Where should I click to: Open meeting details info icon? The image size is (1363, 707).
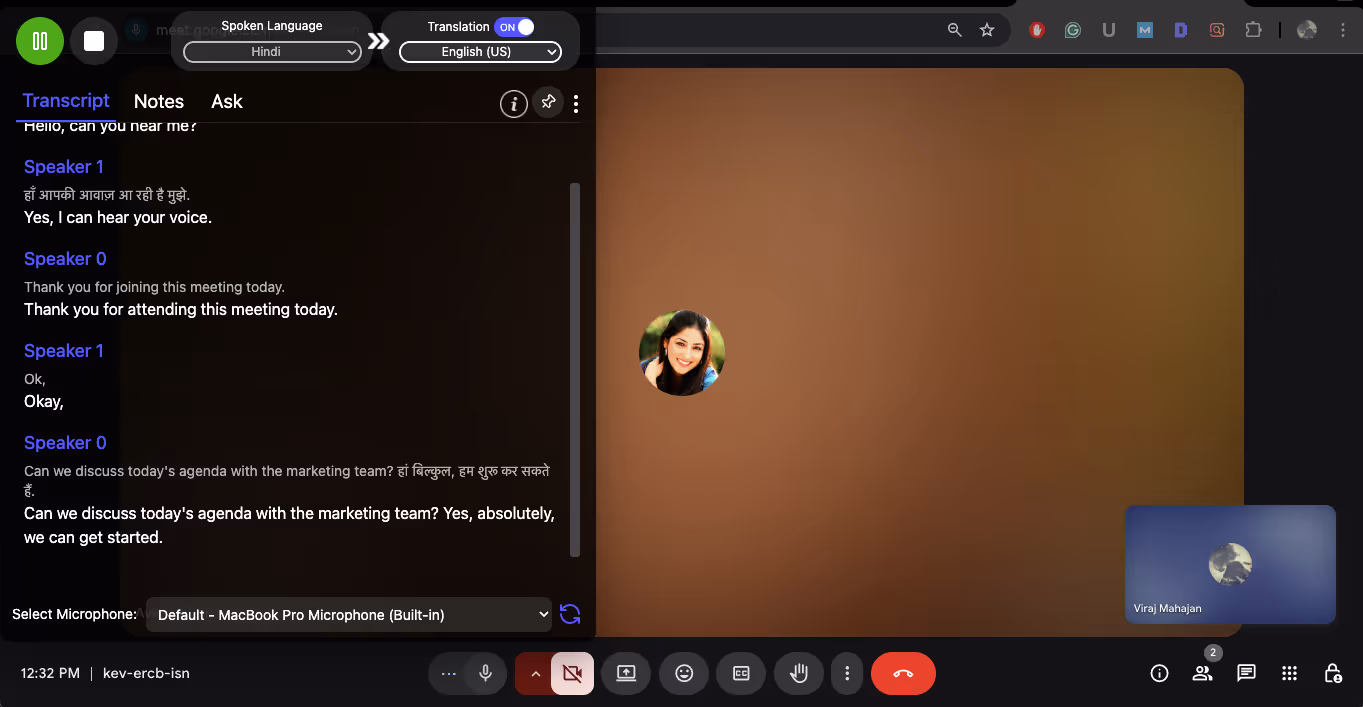pyautogui.click(x=1160, y=673)
